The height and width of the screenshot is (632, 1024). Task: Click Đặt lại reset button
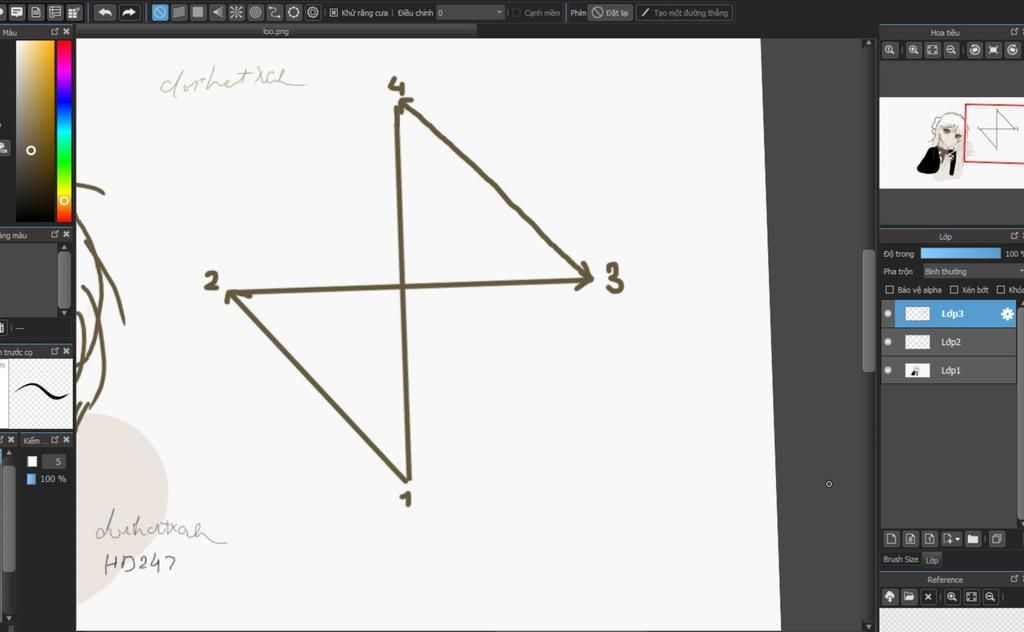611,12
